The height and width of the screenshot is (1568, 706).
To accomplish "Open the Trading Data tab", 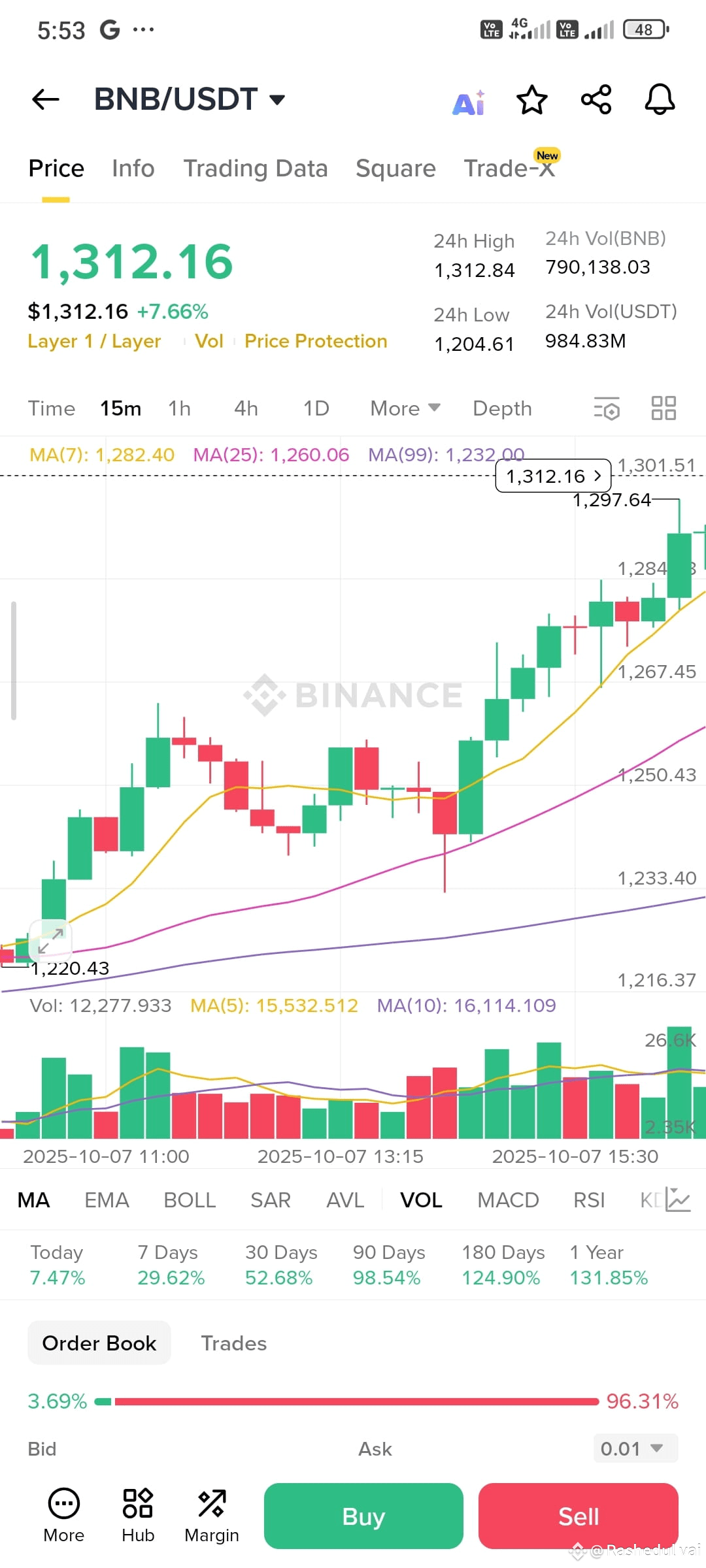I will pyautogui.click(x=256, y=169).
